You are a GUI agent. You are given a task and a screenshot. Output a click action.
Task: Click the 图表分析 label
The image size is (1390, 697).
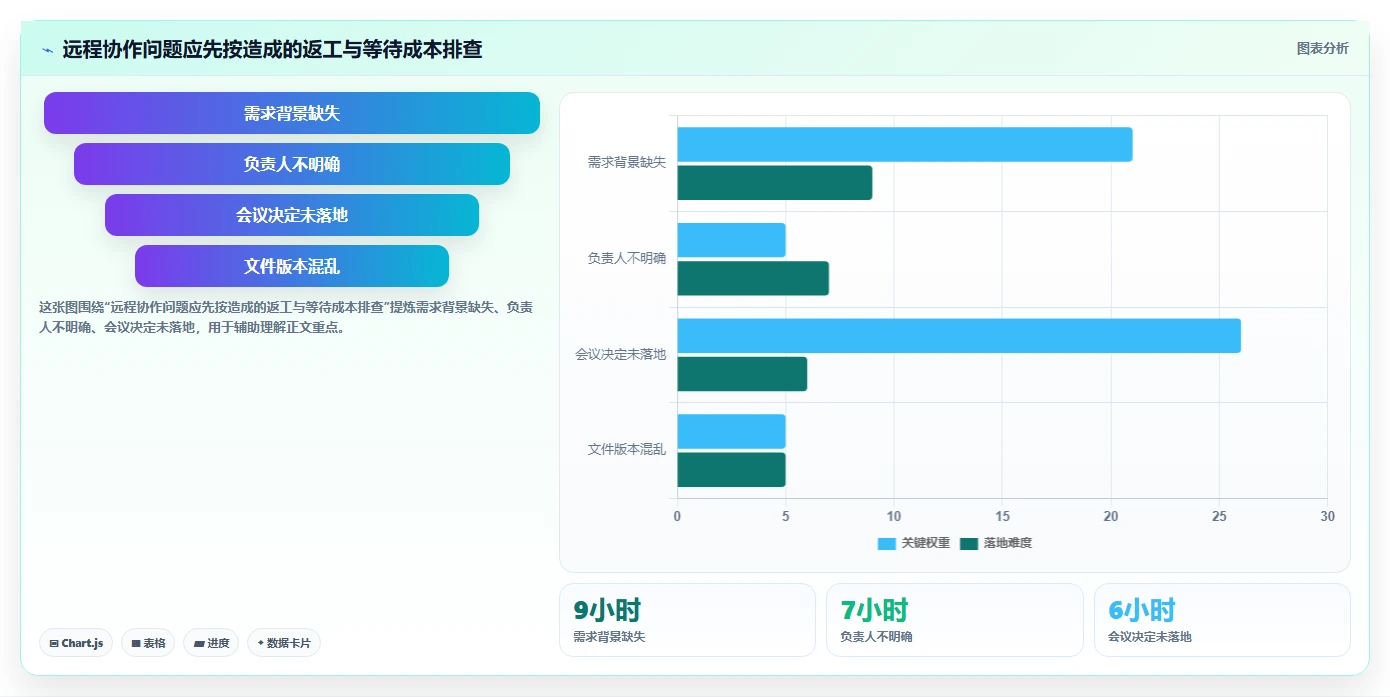[1322, 48]
